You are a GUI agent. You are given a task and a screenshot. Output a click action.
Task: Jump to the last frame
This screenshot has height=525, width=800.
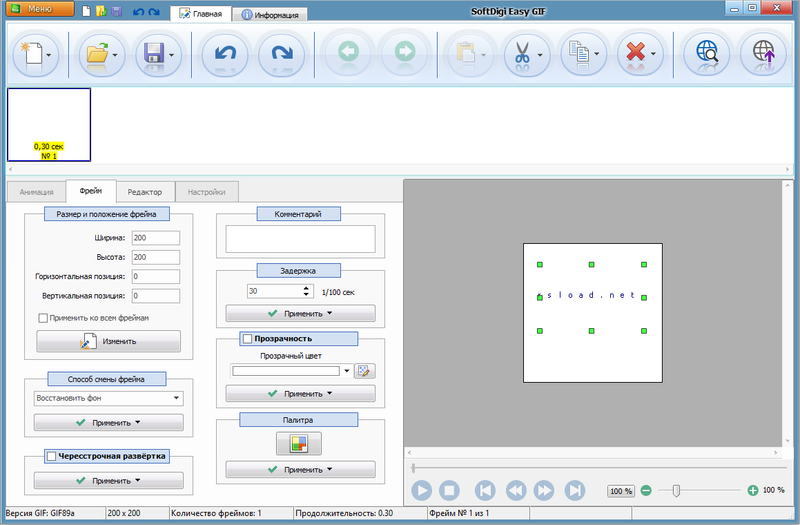pos(574,491)
